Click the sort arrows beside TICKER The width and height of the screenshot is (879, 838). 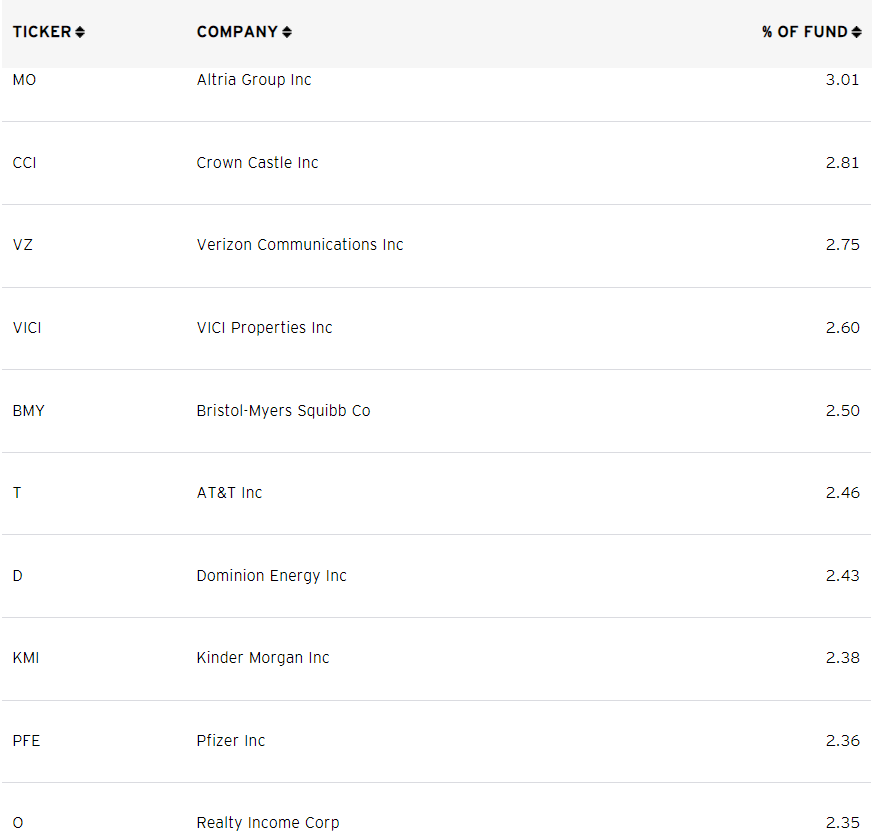point(80,32)
